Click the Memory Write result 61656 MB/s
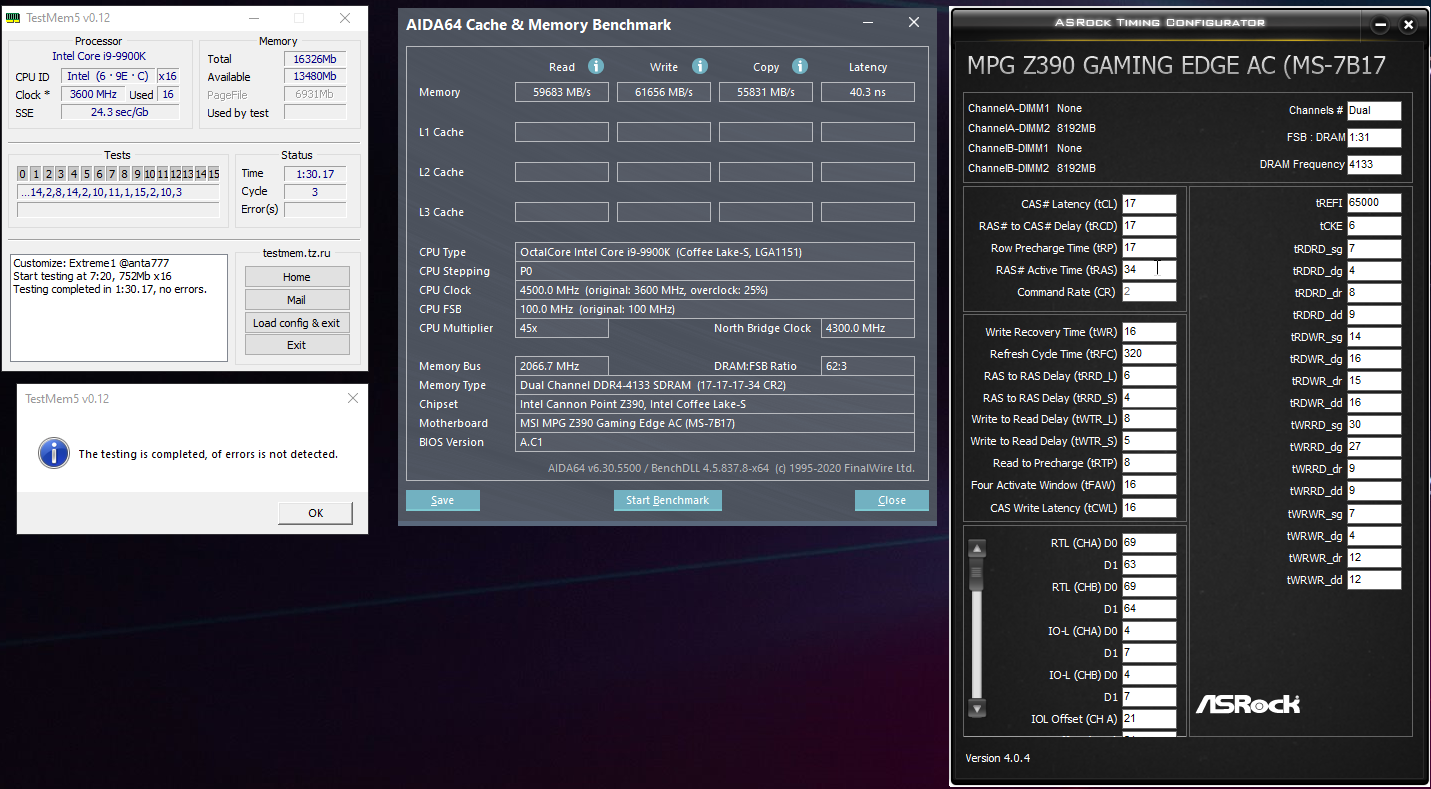1431x789 pixels. [664, 92]
